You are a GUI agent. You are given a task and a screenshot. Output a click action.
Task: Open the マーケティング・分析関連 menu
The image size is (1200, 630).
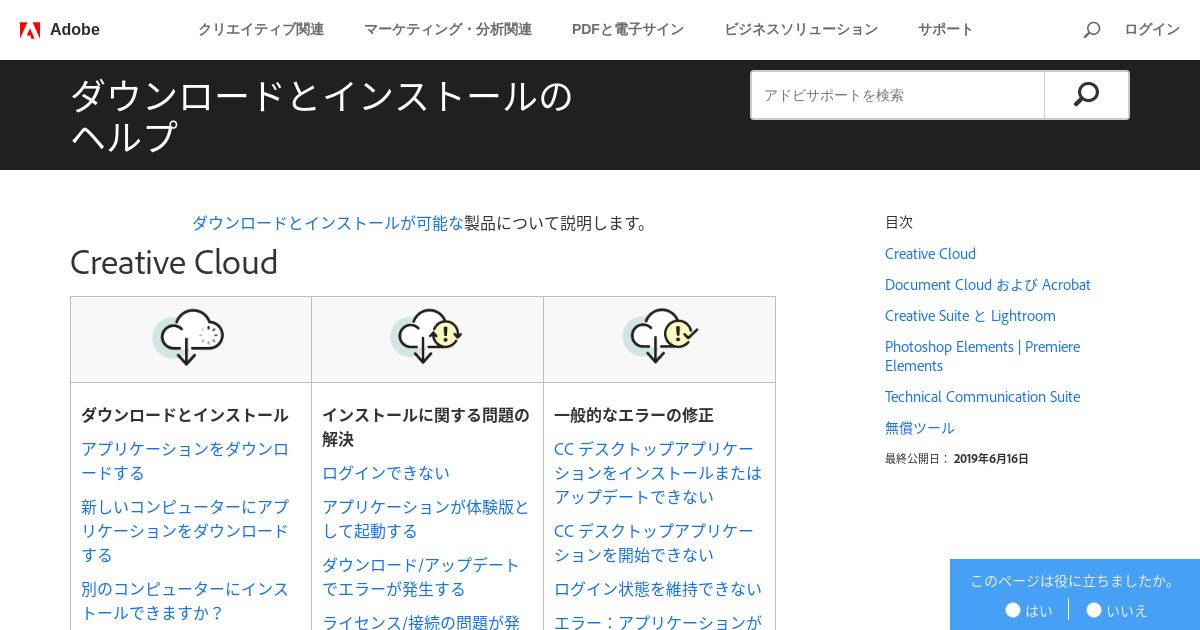click(448, 30)
